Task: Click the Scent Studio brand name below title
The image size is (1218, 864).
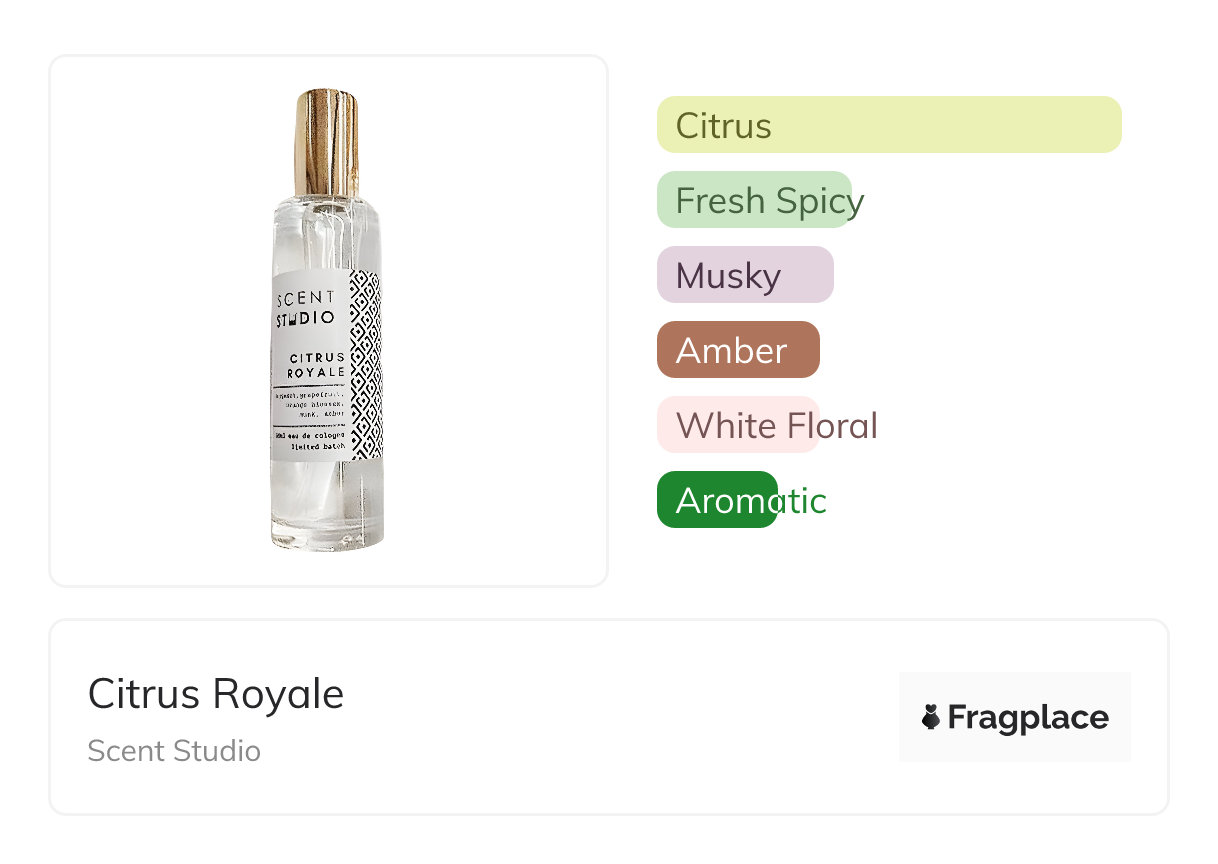Action: [174, 751]
